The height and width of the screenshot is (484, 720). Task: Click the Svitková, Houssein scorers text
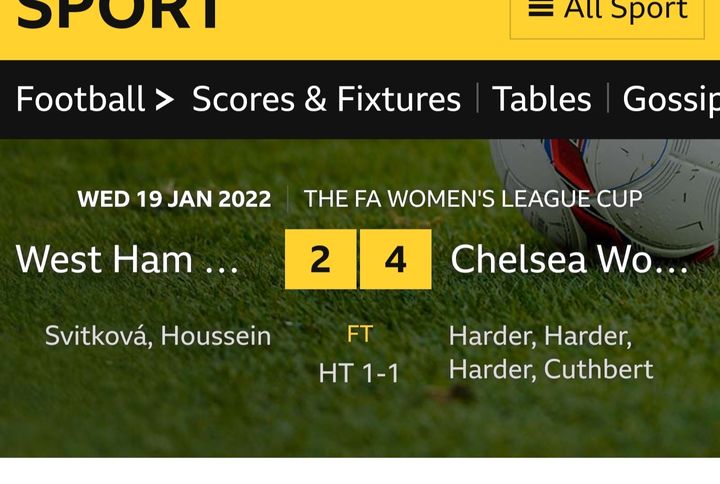click(x=157, y=336)
